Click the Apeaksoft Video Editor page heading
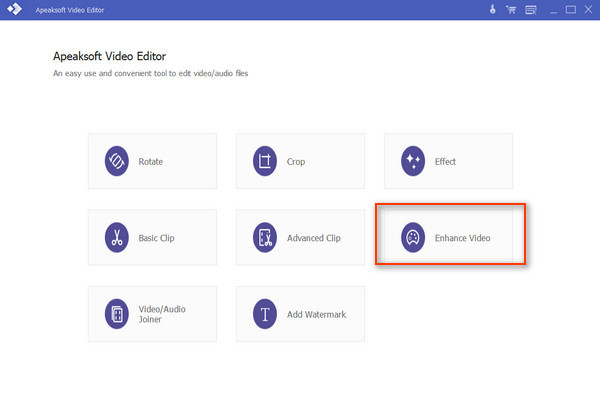Screen dimensions: 600x407 pos(109,56)
